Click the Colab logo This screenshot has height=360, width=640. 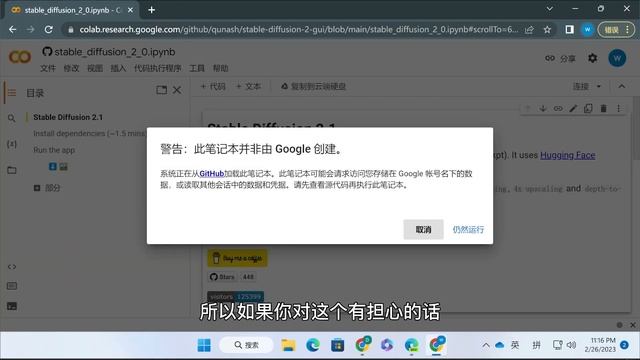(x=20, y=57)
